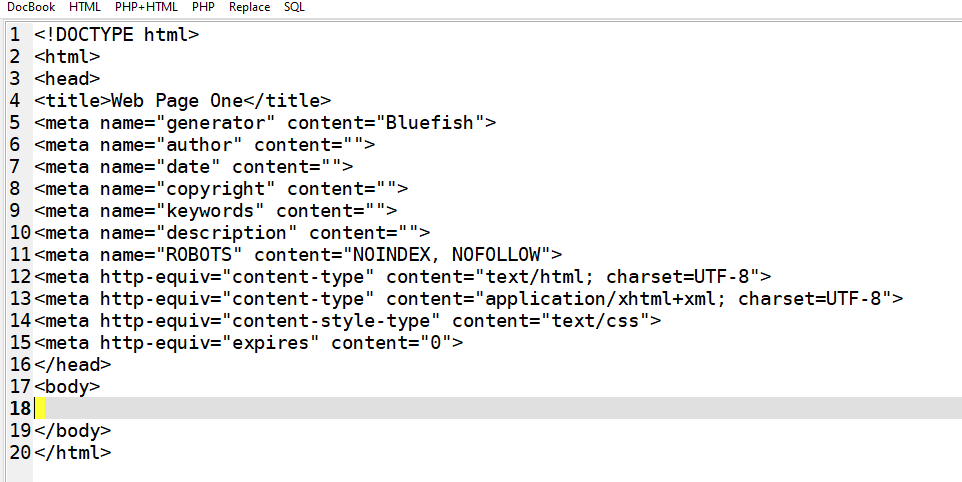Open the HTML snippets tab
The image size is (962, 482).
[85, 7]
